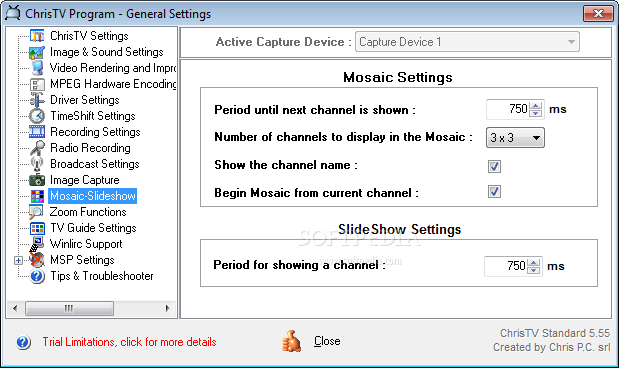Click the SlideShow period 750 ms field
Image resolution: width=619 pixels, height=368 pixels.
click(506, 266)
